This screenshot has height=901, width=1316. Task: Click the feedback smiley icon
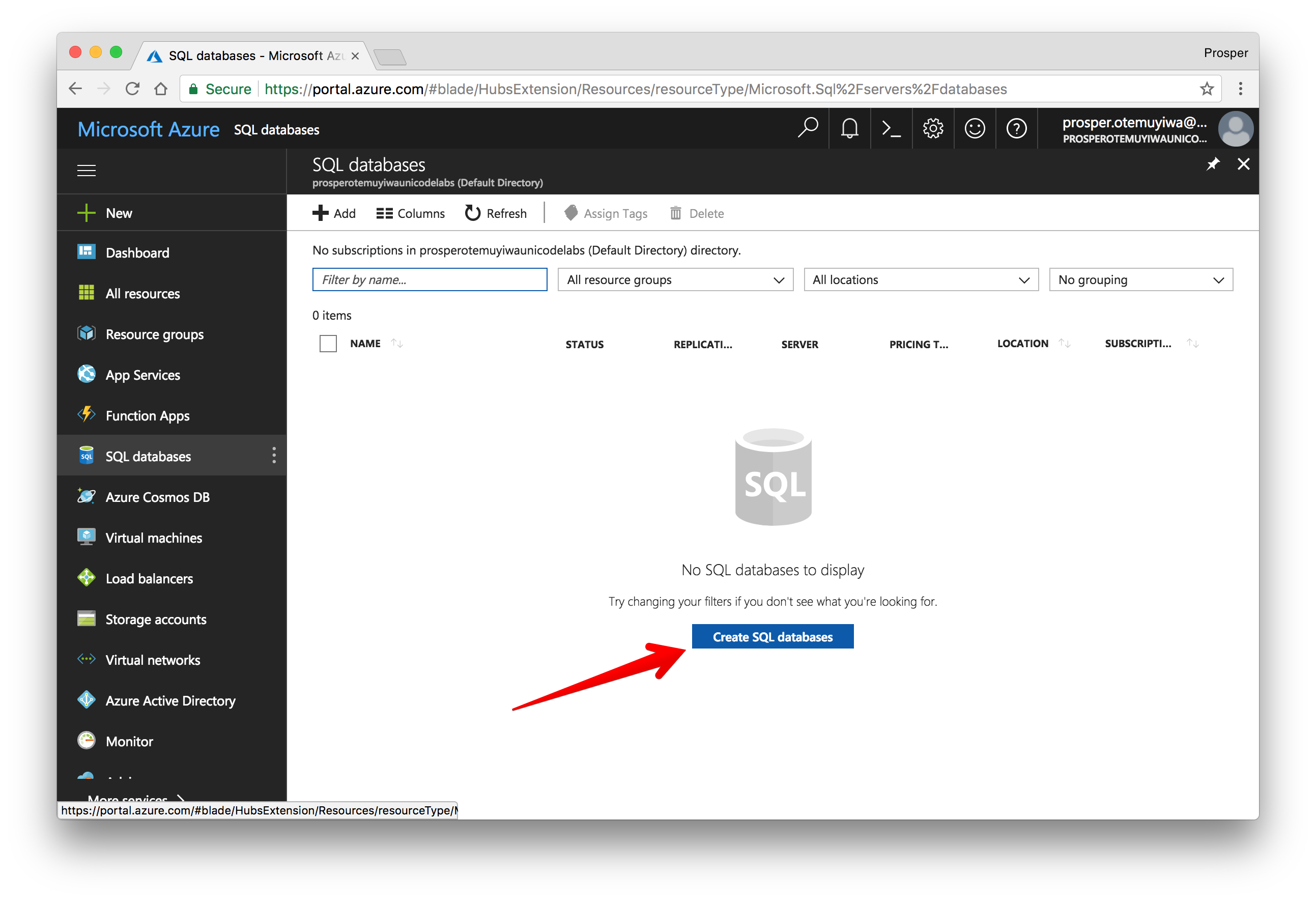click(x=975, y=129)
